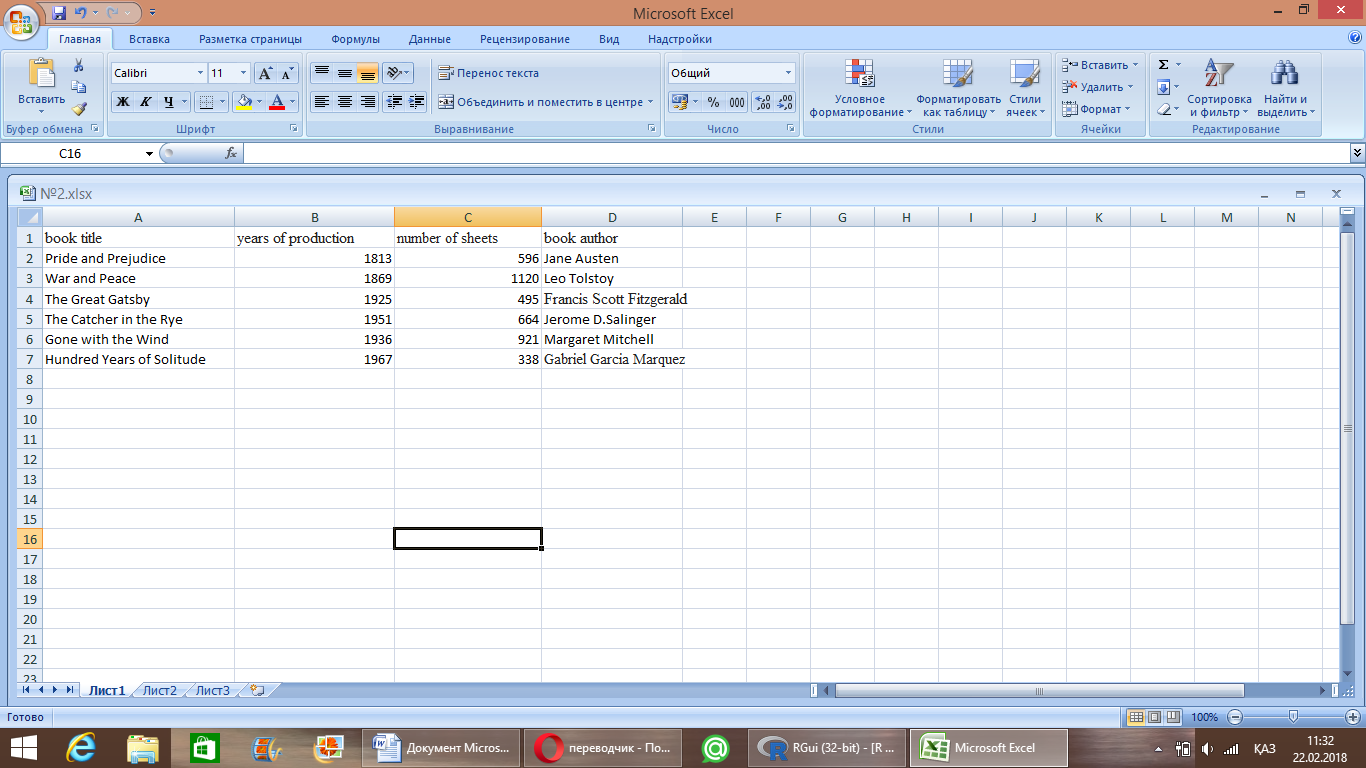Insert a new worksheet tab
The height and width of the screenshot is (768, 1366).
[x=258, y=690]
